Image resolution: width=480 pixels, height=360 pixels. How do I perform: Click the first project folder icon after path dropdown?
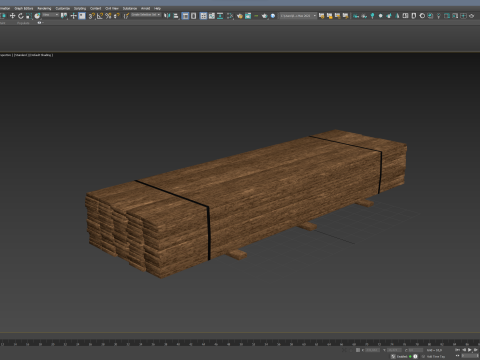(x=321, y=16)
